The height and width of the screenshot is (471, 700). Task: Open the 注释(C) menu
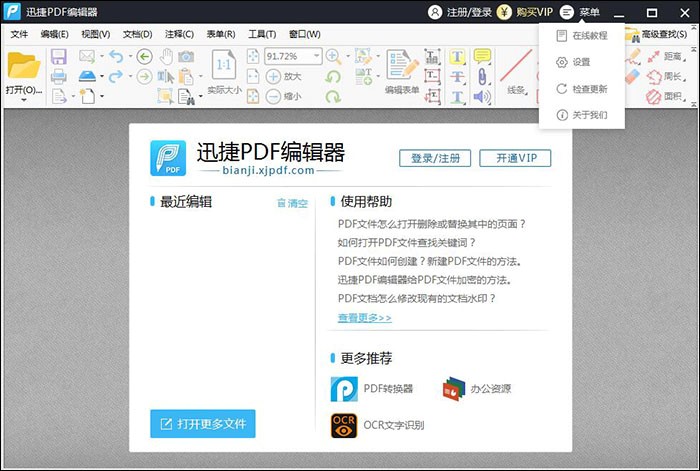179,34
